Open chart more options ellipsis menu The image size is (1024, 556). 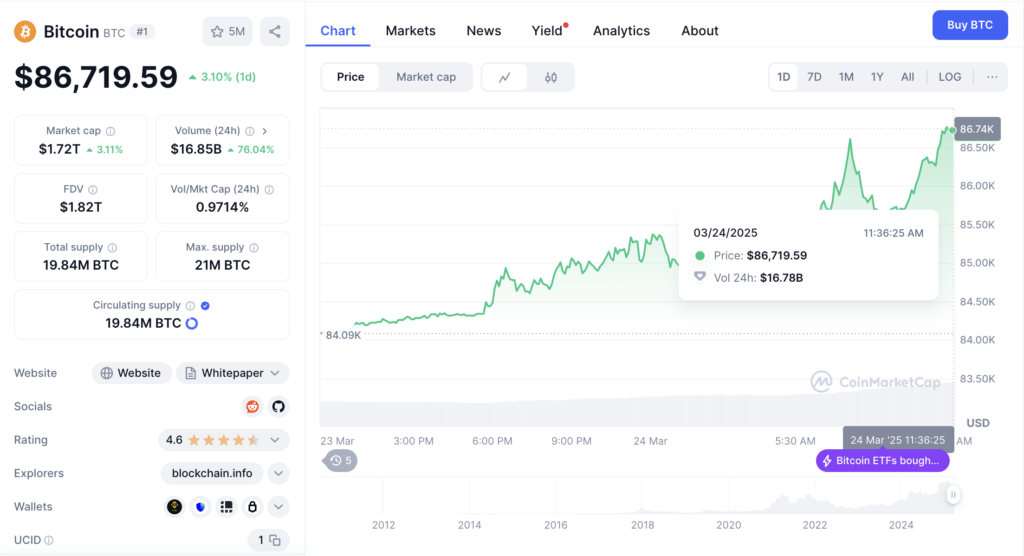click(992, 77)
